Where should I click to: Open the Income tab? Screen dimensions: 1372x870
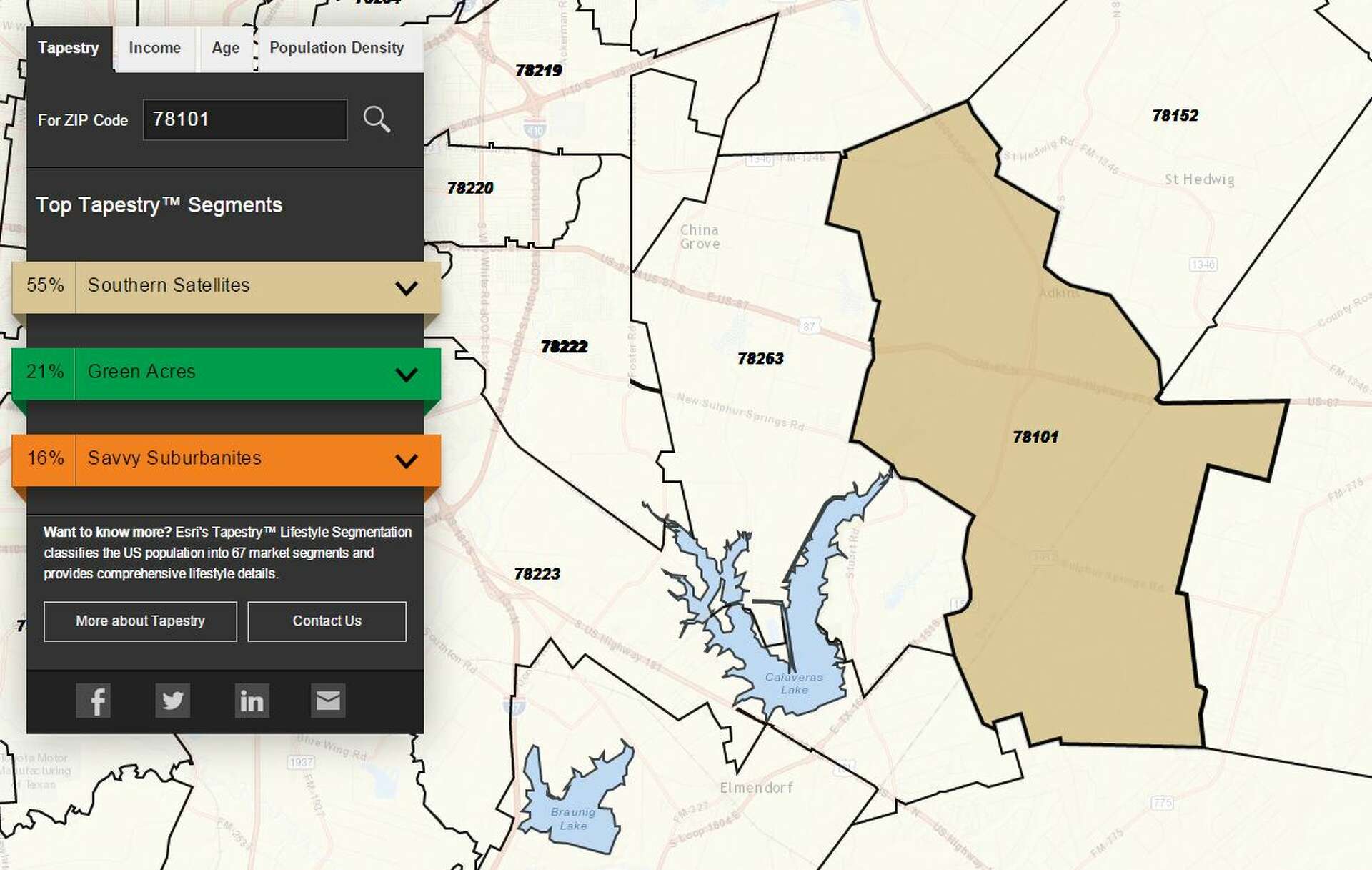pyautogui.click(x=155, y=49)
